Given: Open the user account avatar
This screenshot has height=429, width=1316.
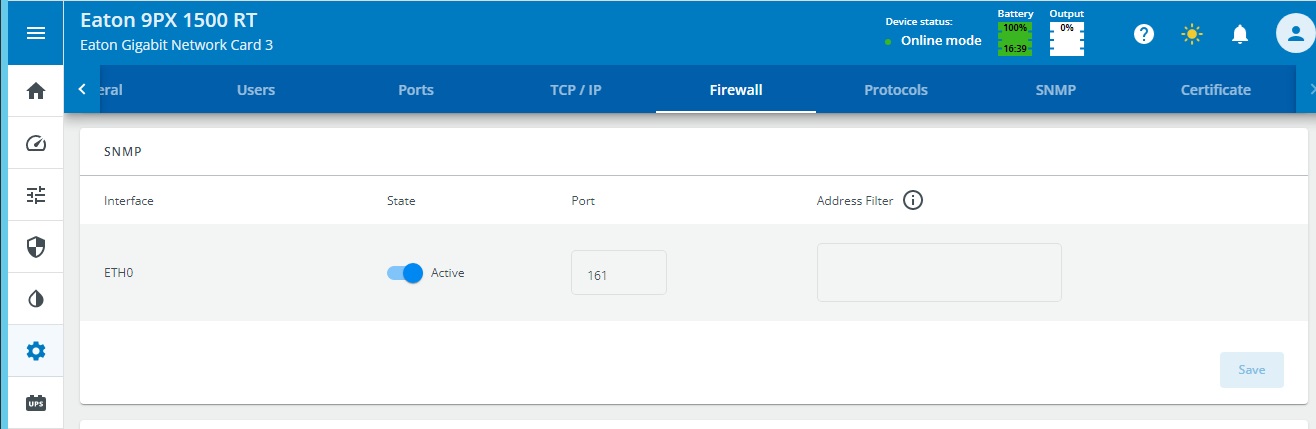Looking at the screenshot, I should pyautogui.click(x=1294, y=33).
